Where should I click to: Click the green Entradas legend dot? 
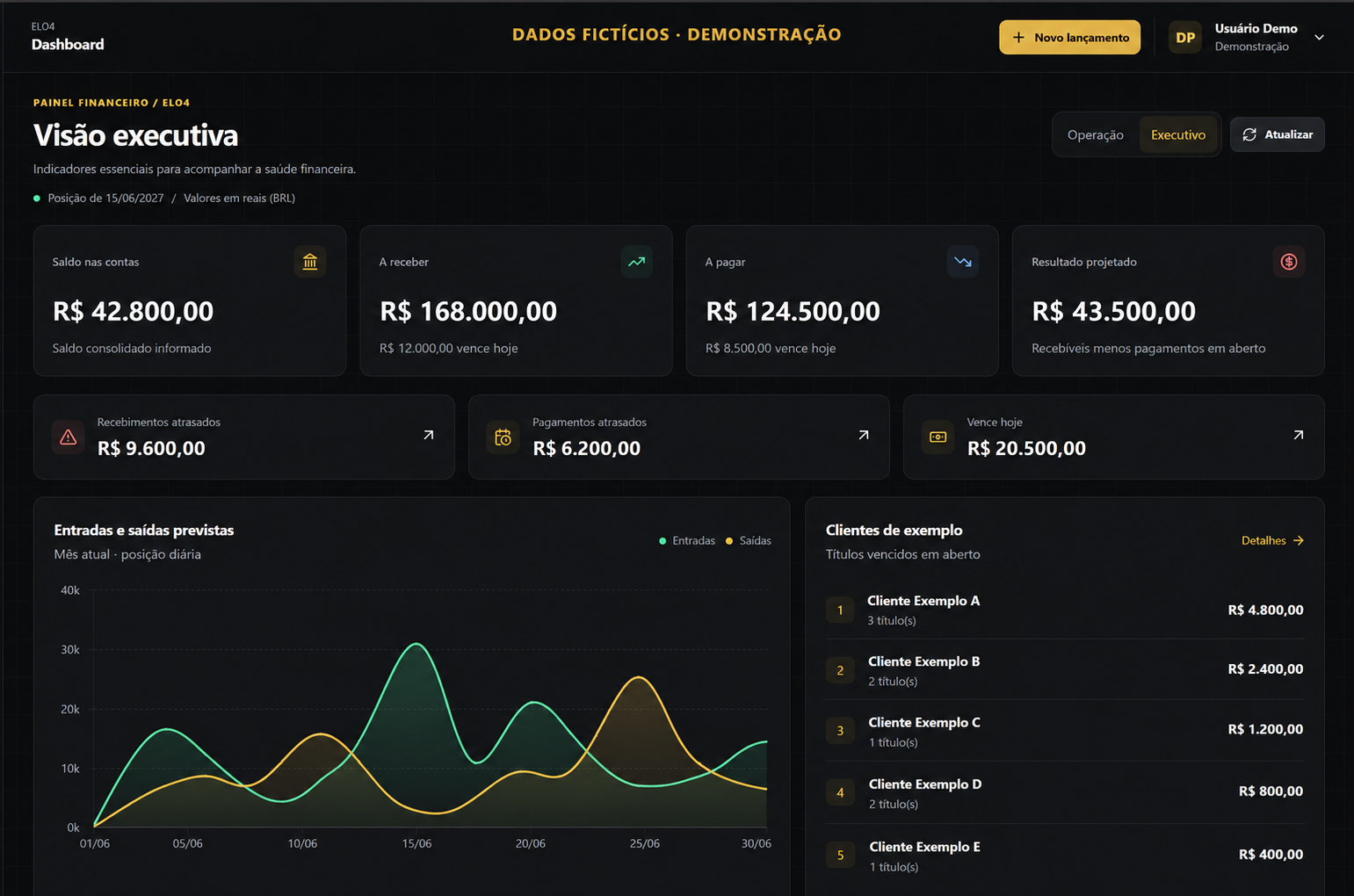663,541
